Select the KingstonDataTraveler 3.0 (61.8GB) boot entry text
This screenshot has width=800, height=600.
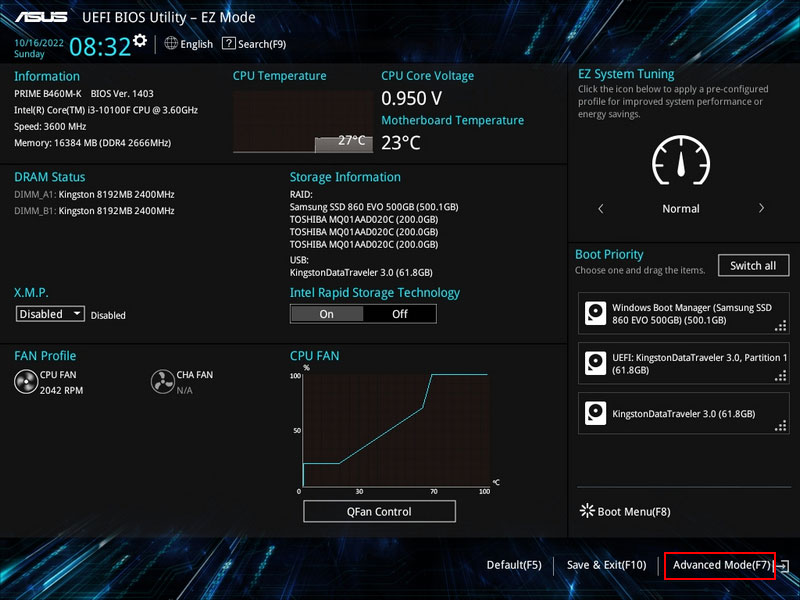[683, 414]
